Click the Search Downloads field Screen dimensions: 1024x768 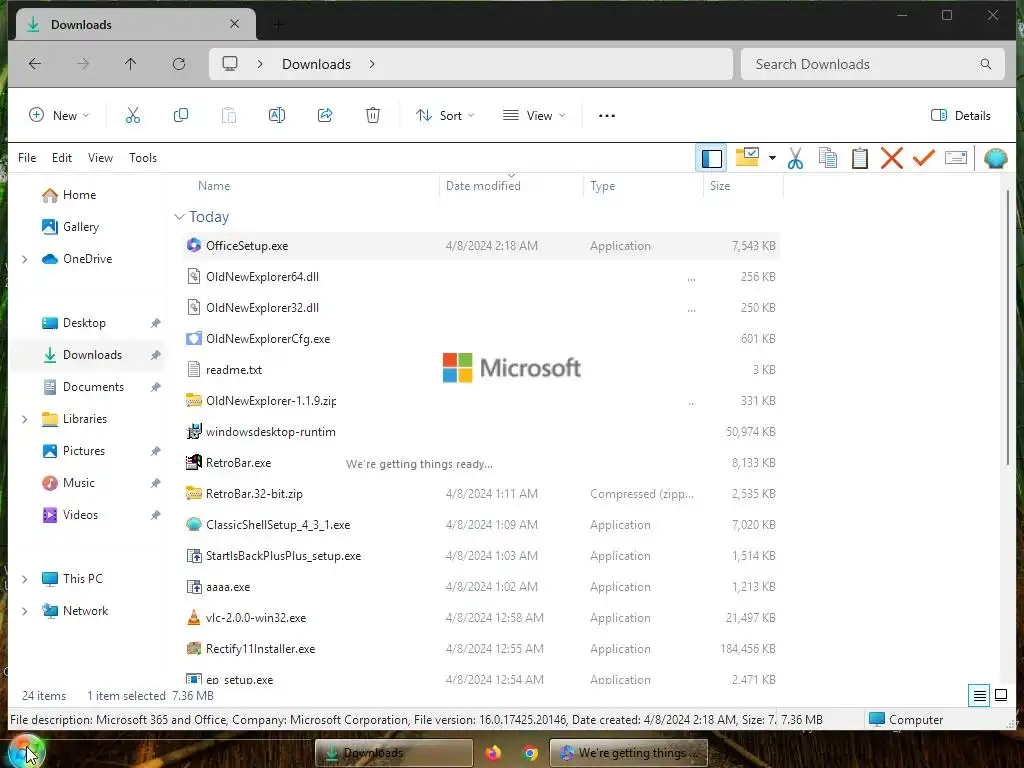coord(872,64)
